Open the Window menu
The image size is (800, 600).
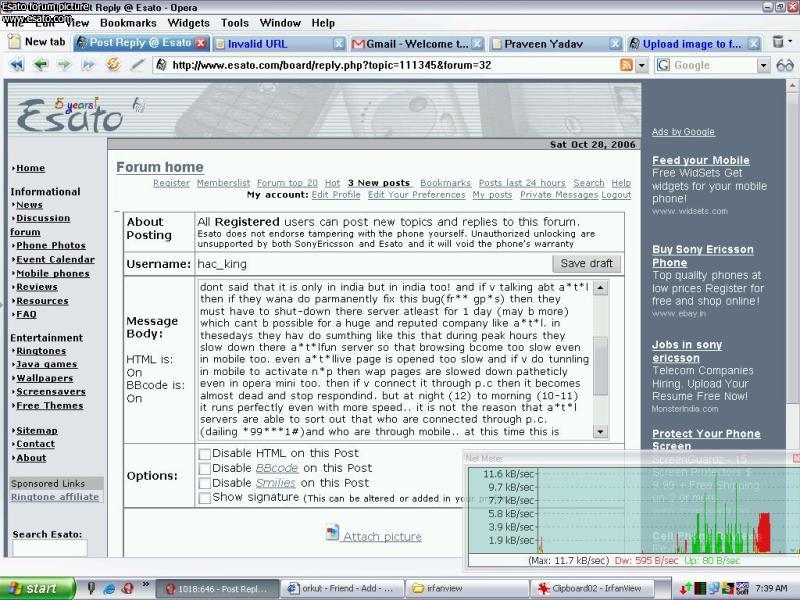pyautogui.click(x=280, y=23)
